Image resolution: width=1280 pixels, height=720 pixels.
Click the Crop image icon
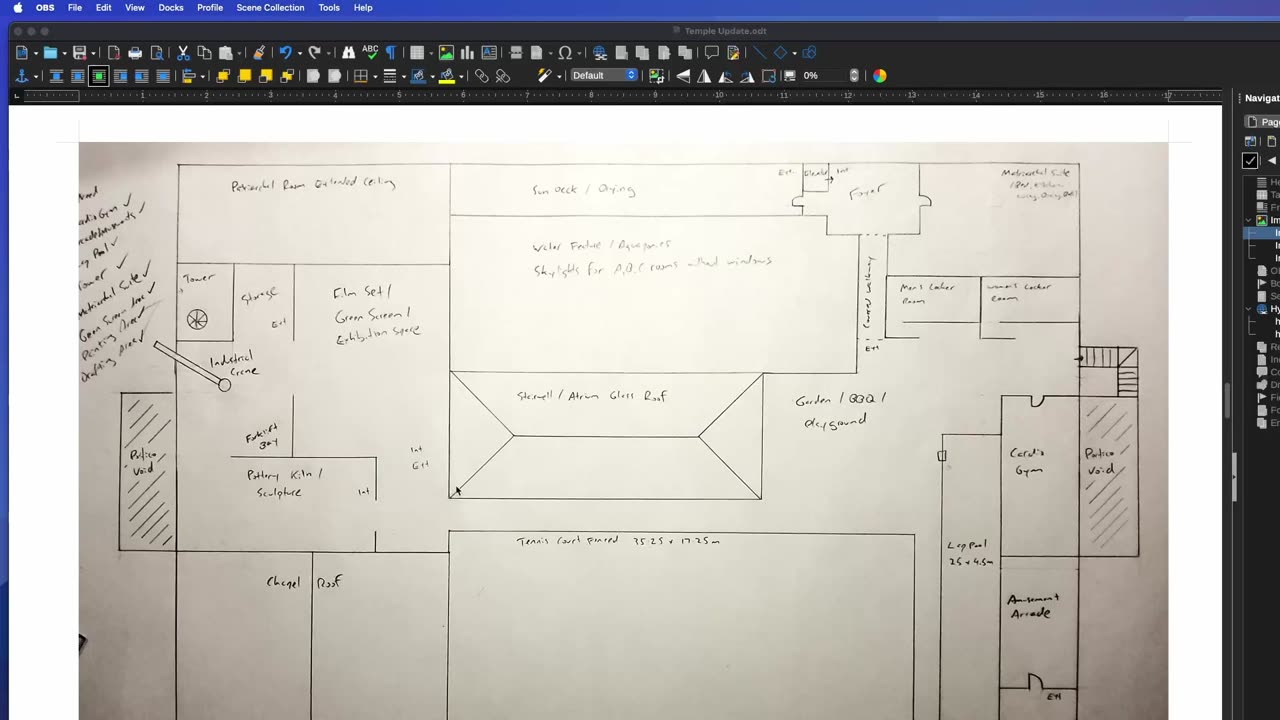pos(656,75)
